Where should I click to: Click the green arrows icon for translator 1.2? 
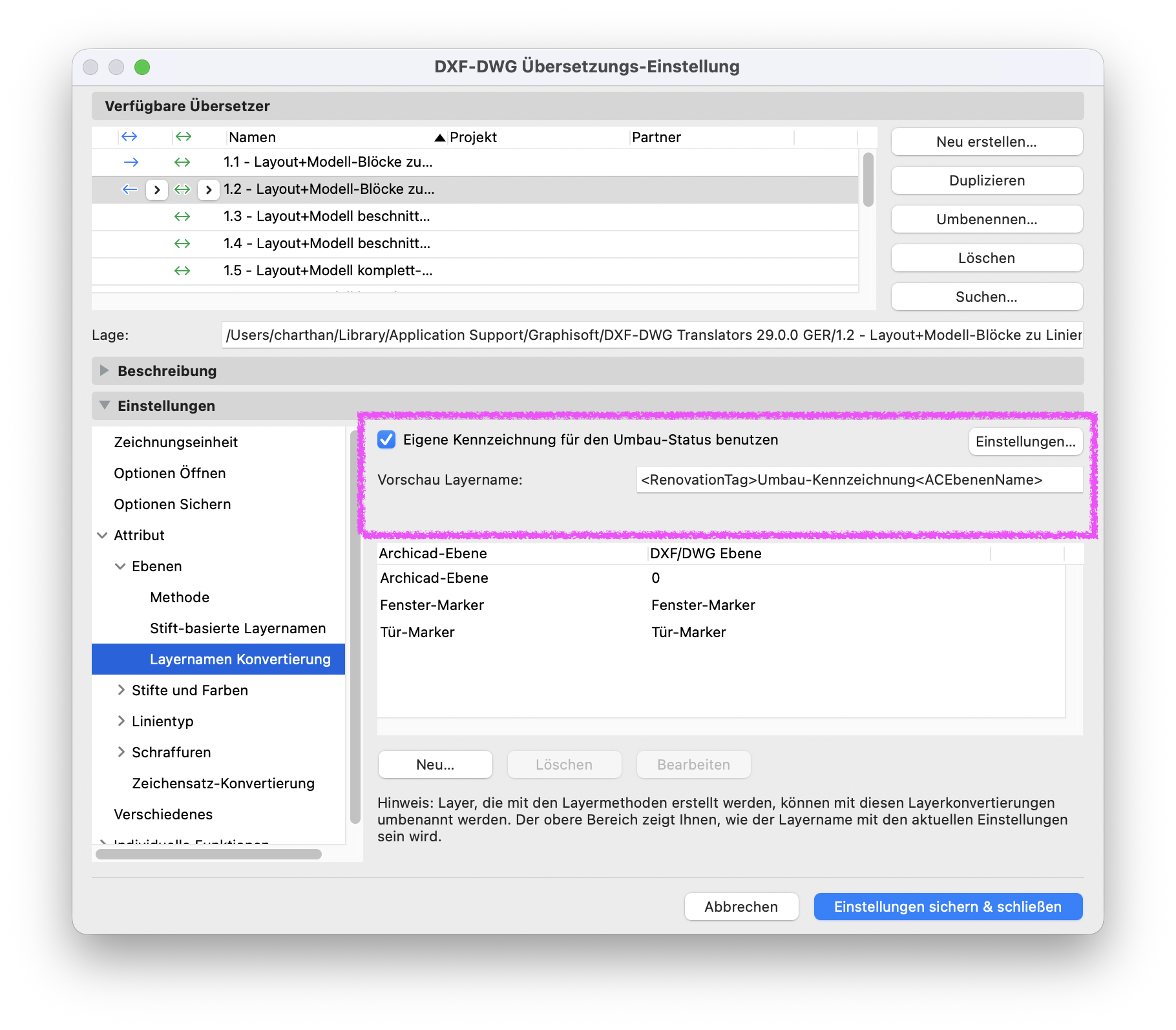pos(183,189)
